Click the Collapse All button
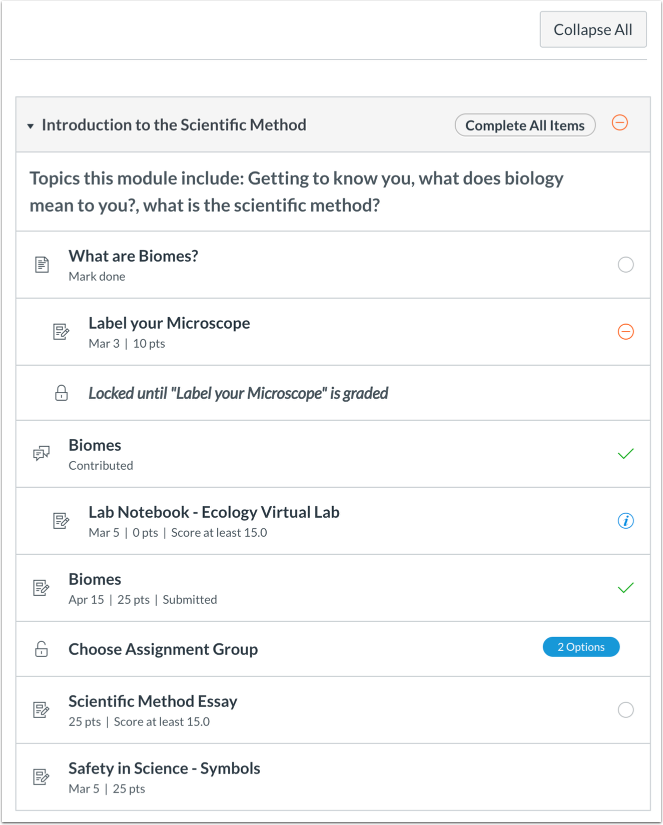The height and width of the screenshot is (825, 663). (x=593, y=29)
